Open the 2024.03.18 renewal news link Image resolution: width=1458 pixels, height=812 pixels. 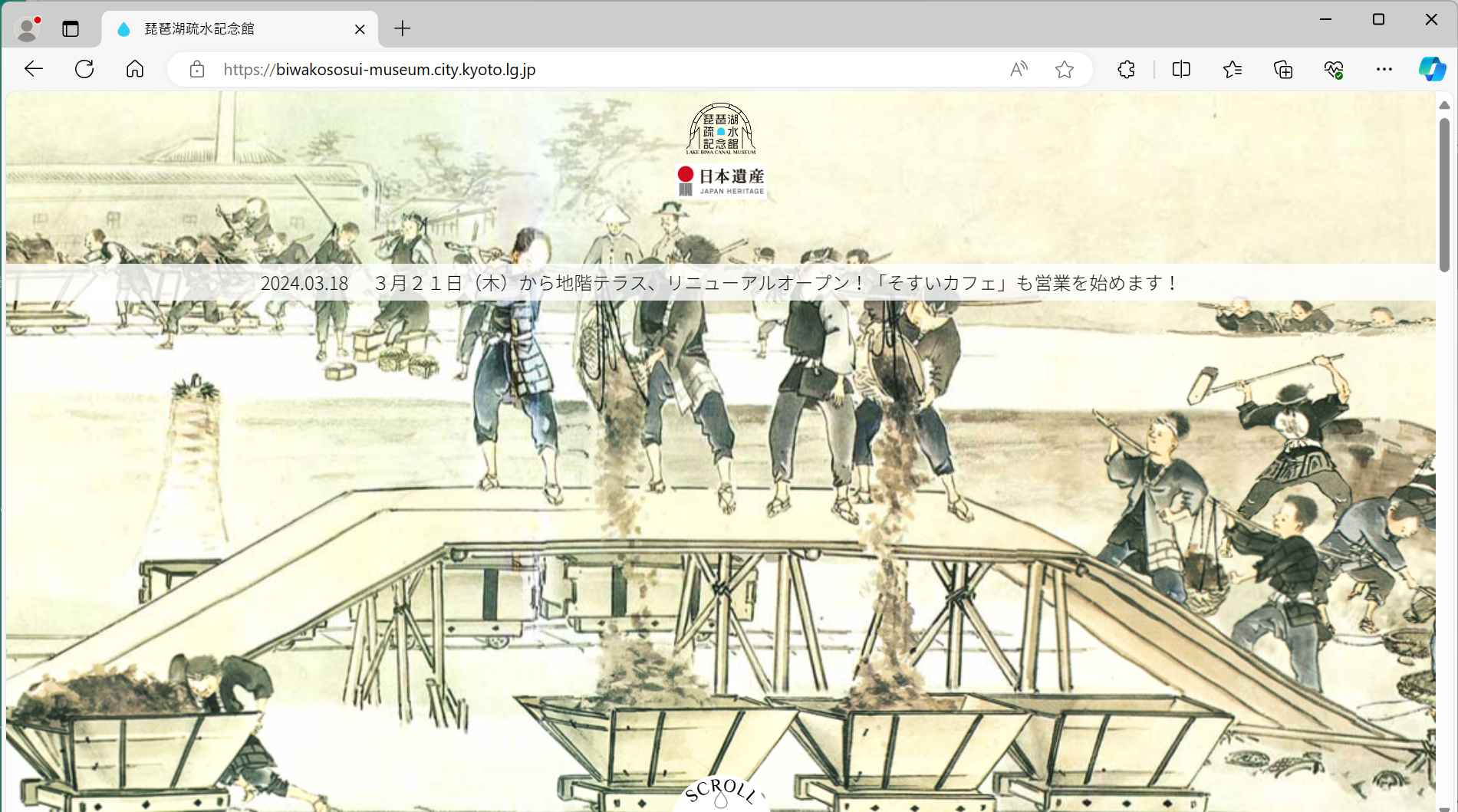click(719, 283)
